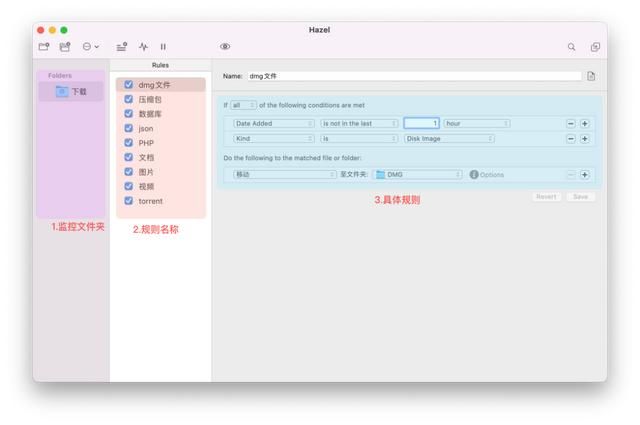Open the 移动 action dropdown
The image size is (640, 425).
click(284, 174)
